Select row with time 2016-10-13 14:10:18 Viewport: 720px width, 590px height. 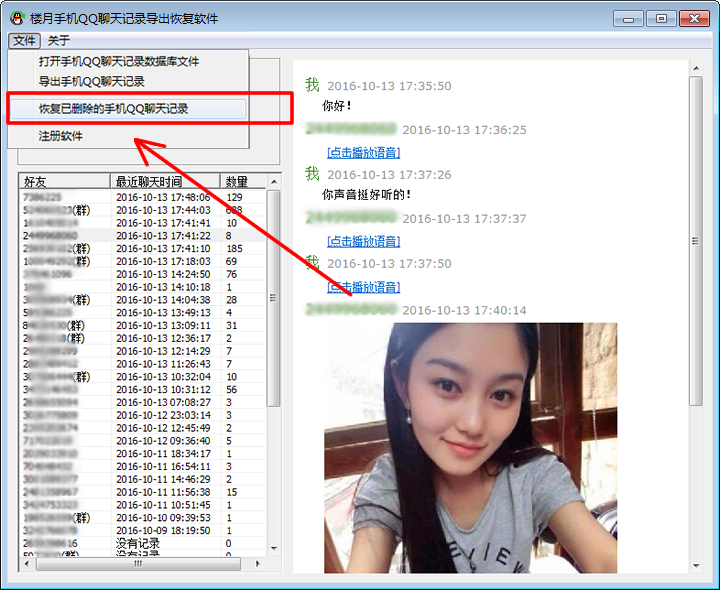click(x=142, y=287)
